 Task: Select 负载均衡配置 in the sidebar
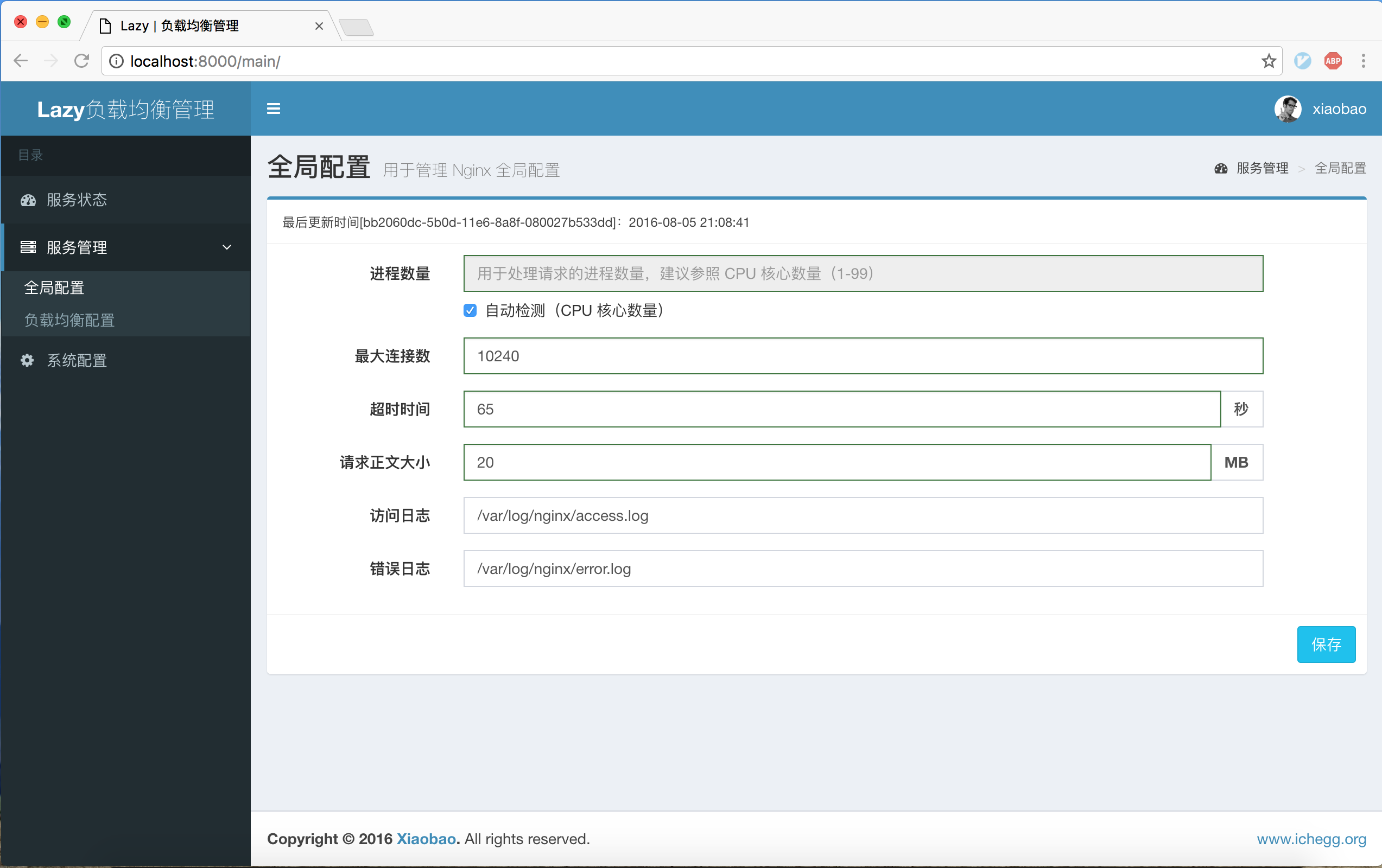coord(69,320)
